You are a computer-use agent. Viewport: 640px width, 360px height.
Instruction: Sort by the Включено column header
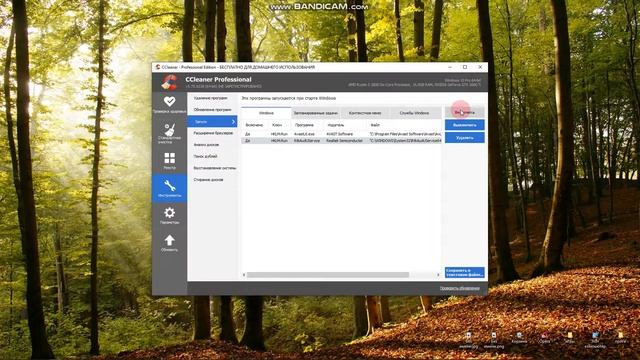click(x=254, y=125)
